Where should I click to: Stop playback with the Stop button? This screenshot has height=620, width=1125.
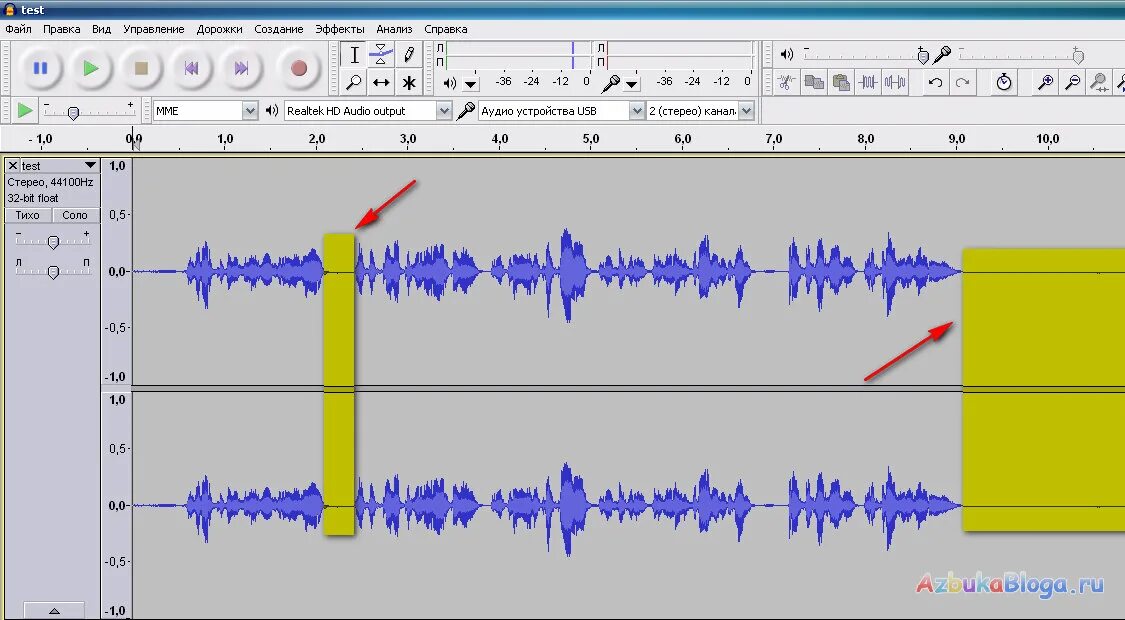point(141,68)
